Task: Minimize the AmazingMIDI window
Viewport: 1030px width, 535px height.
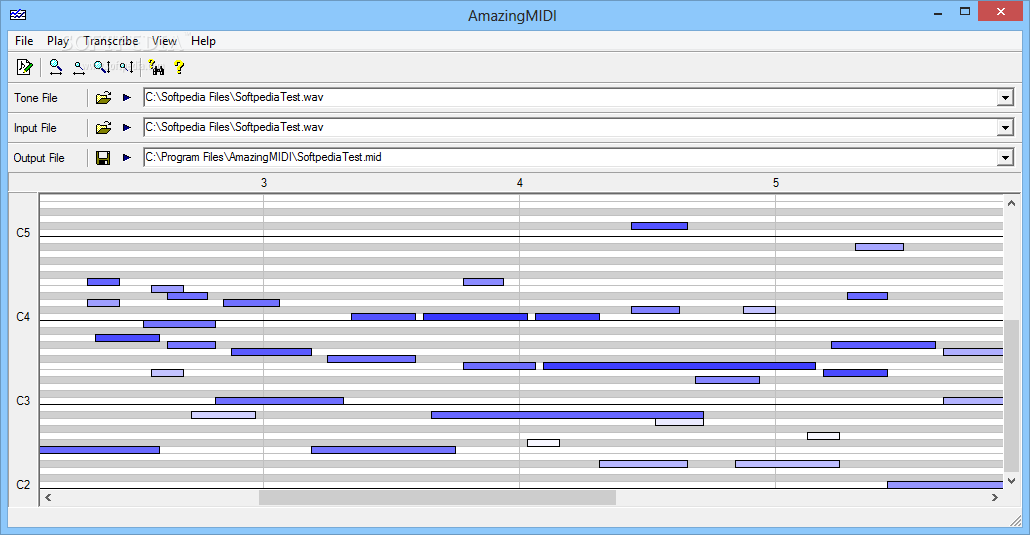Action: click(939, 12)
